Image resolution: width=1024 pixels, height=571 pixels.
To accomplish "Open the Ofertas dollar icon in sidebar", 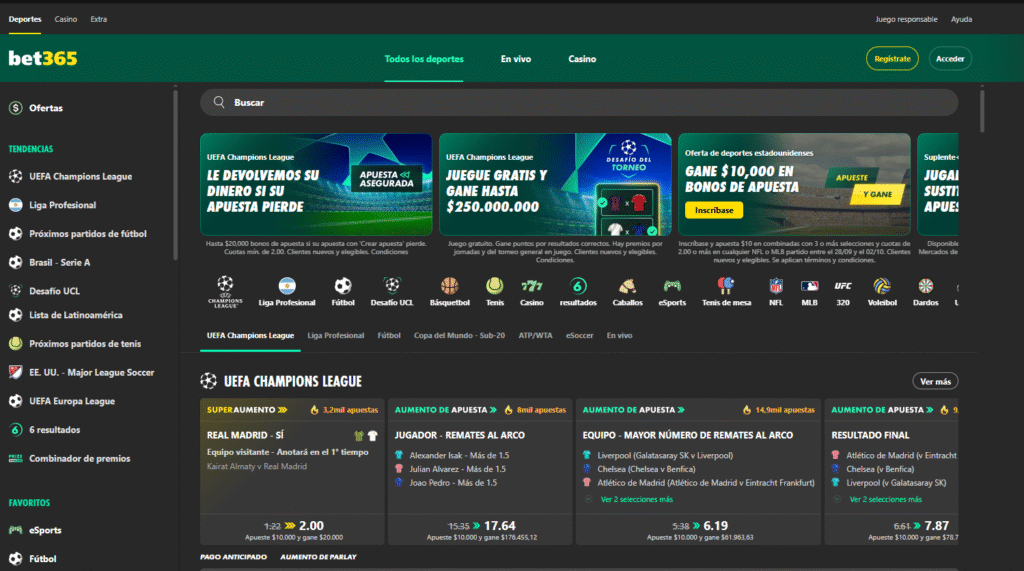I will 16,108.
